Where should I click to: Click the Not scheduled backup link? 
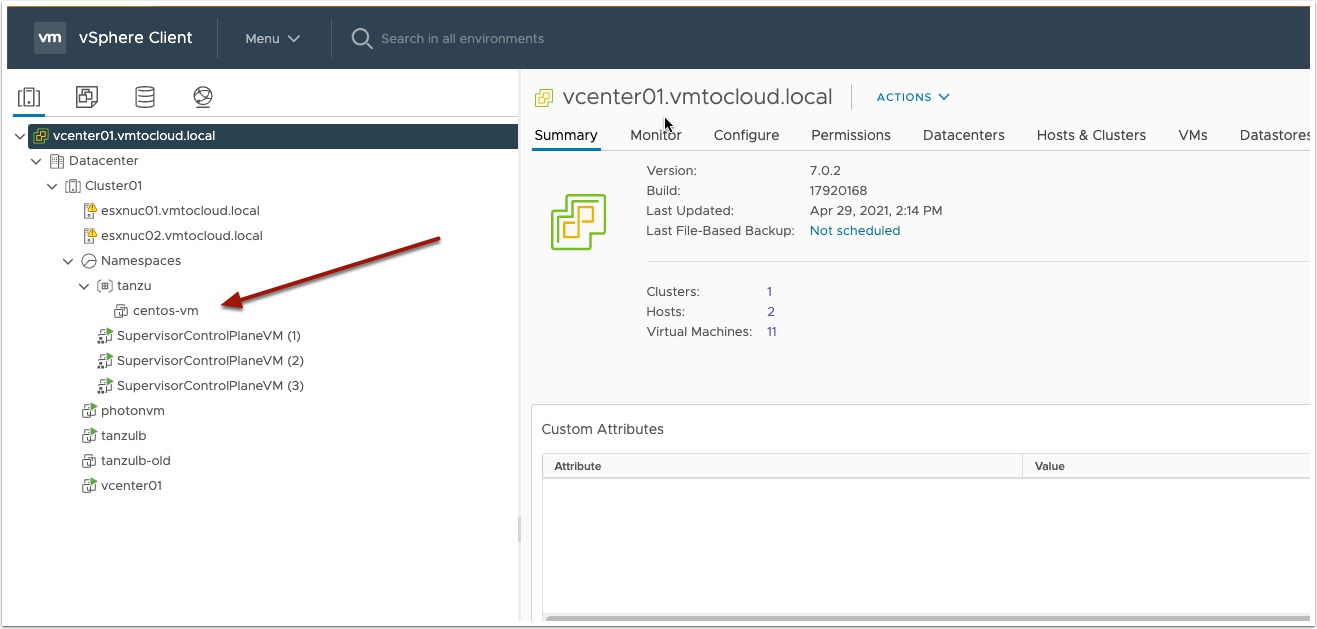(x=855, y=231)
